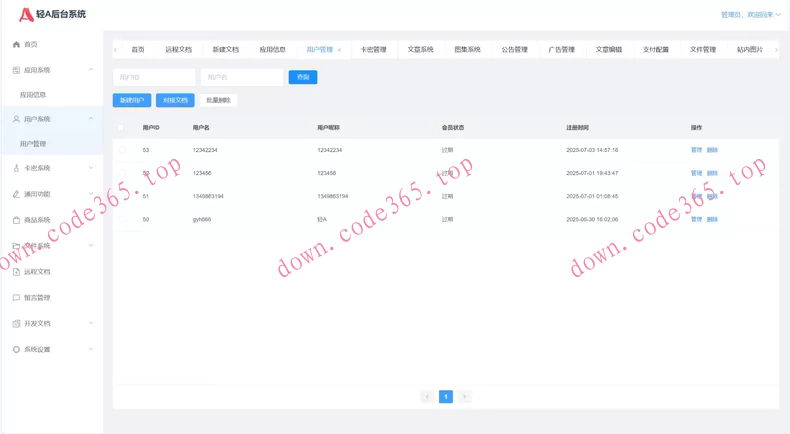Click 管理 for user 123456
This screenshot has width=790, height=434.
(696, 173)
